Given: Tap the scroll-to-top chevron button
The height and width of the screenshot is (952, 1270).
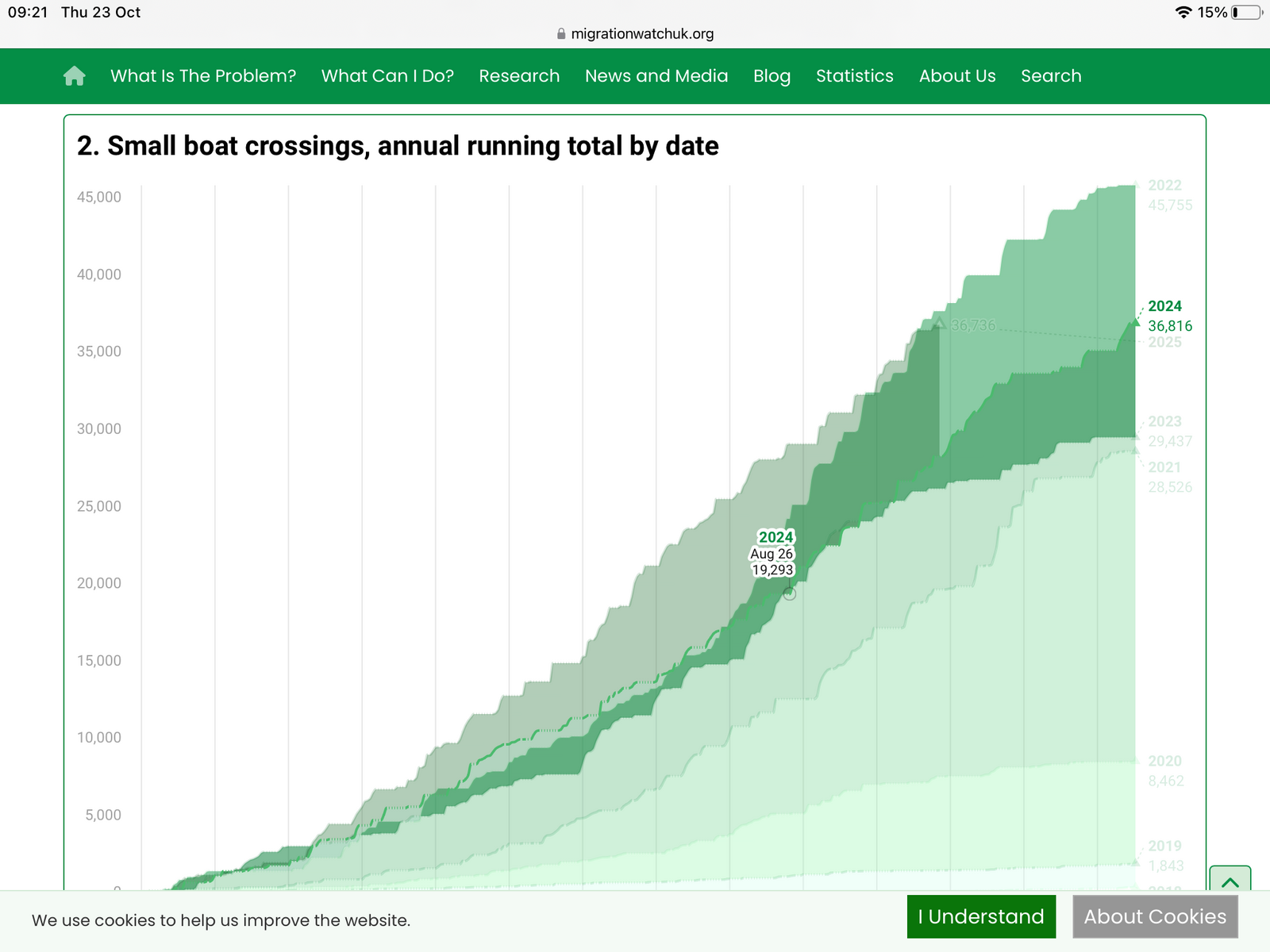Looking at the screenshot, I should coord(1230,881).
